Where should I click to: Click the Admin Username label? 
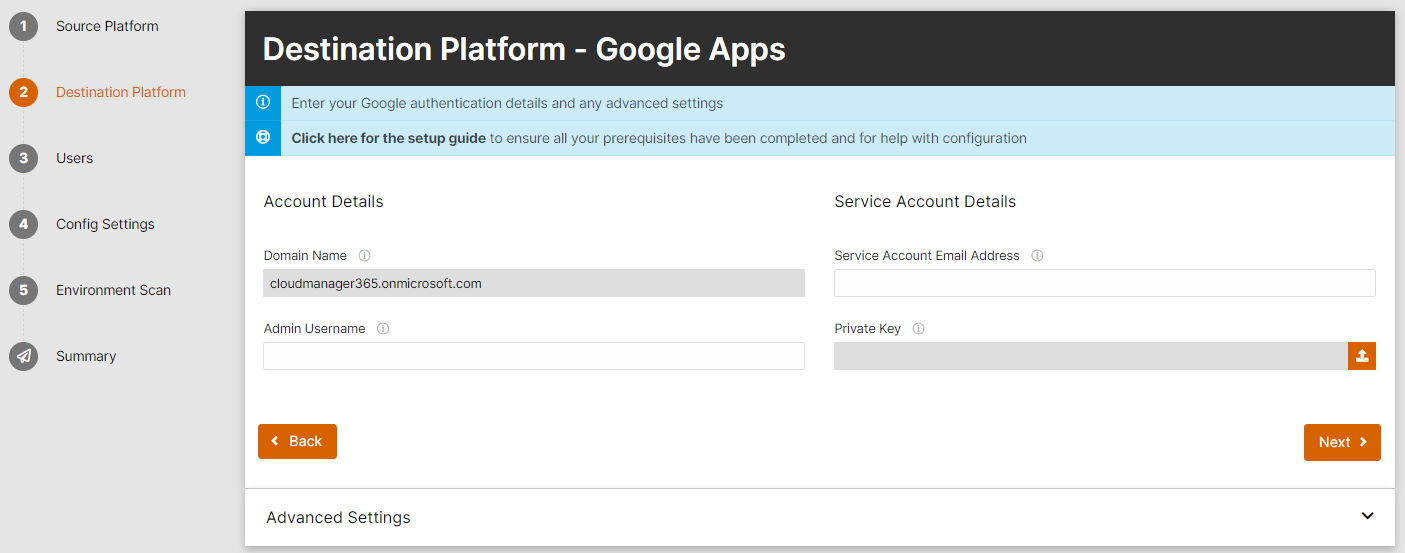tap(315, 329)
